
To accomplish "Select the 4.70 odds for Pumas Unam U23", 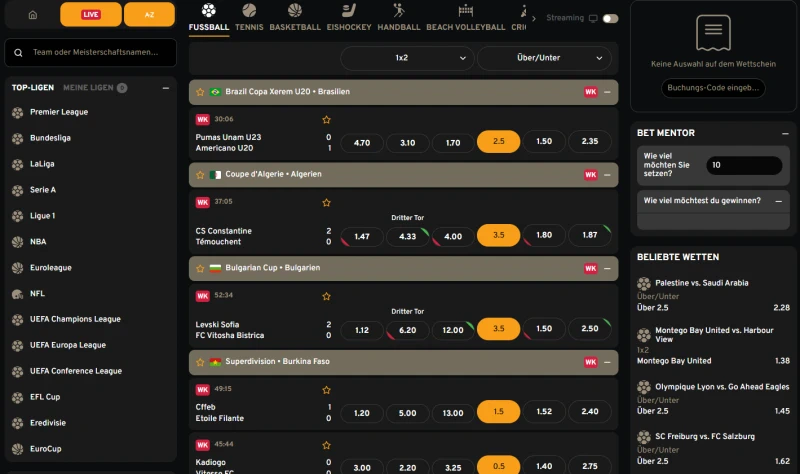I will (x=362, y=142).
